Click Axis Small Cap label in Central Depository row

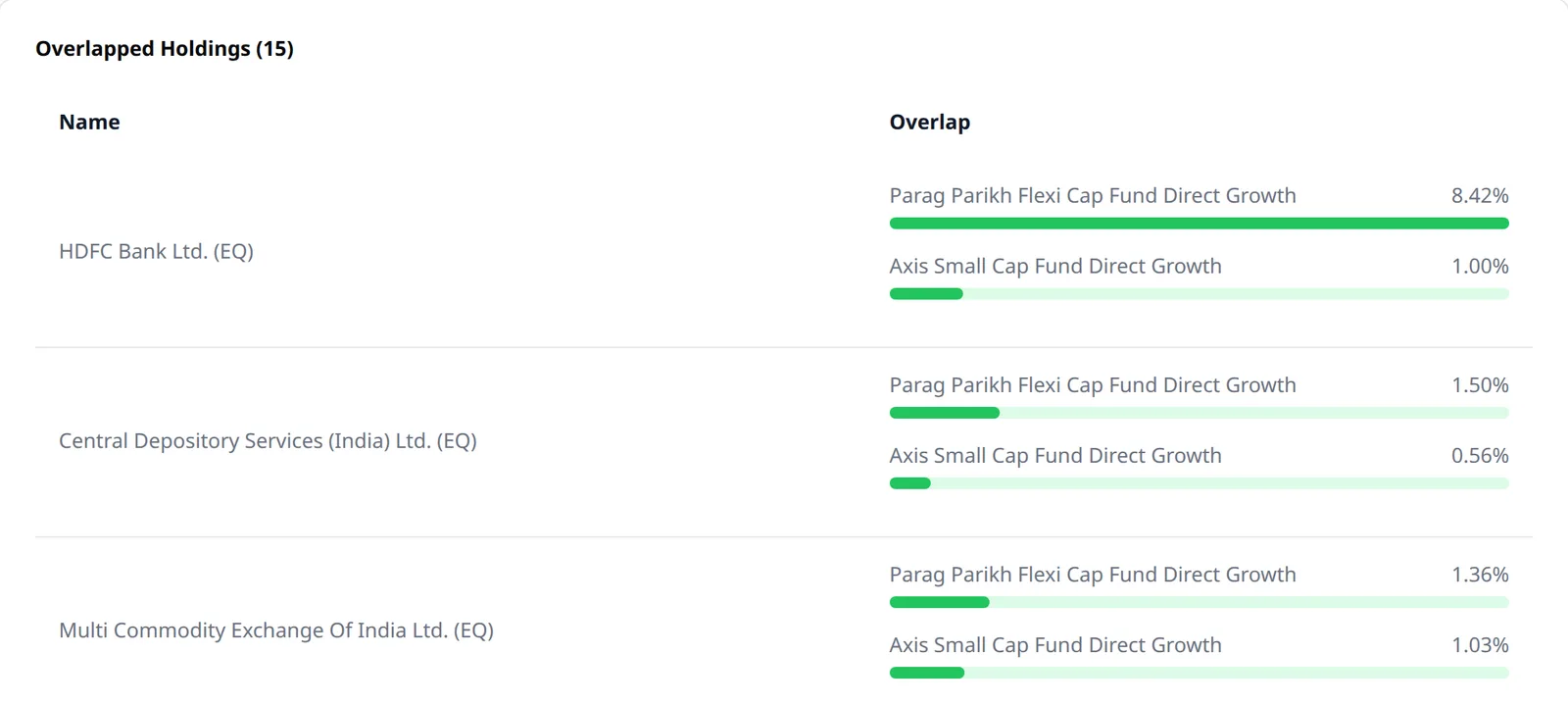click(x=1055, y=456)
